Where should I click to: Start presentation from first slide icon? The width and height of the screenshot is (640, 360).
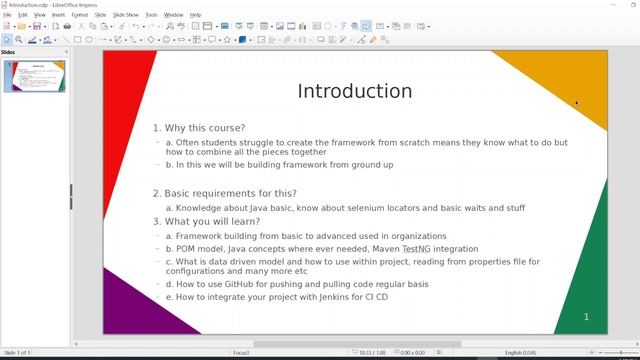tap(239, 26)
